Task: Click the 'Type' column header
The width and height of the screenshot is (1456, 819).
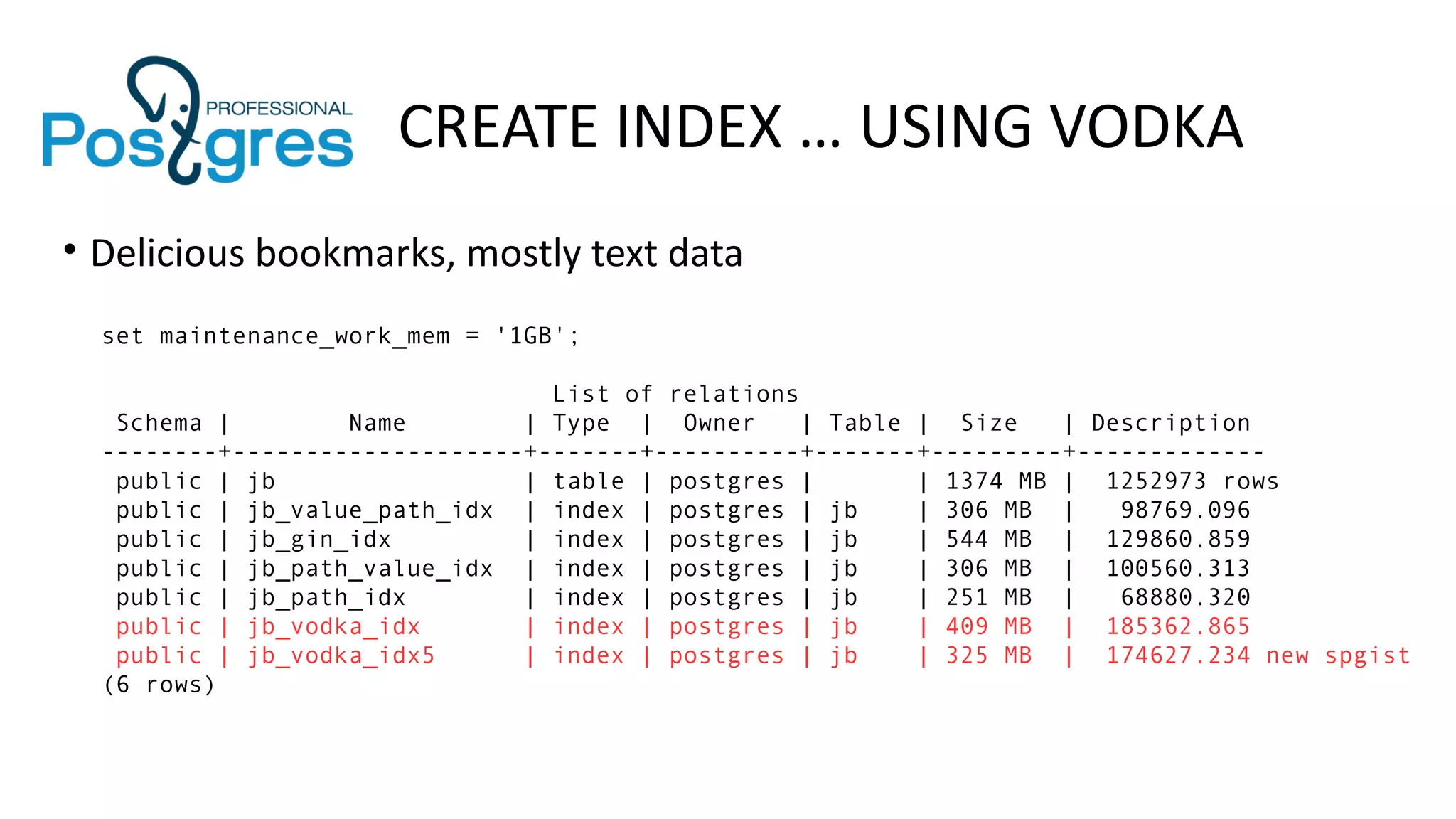Action: point(582,424)
